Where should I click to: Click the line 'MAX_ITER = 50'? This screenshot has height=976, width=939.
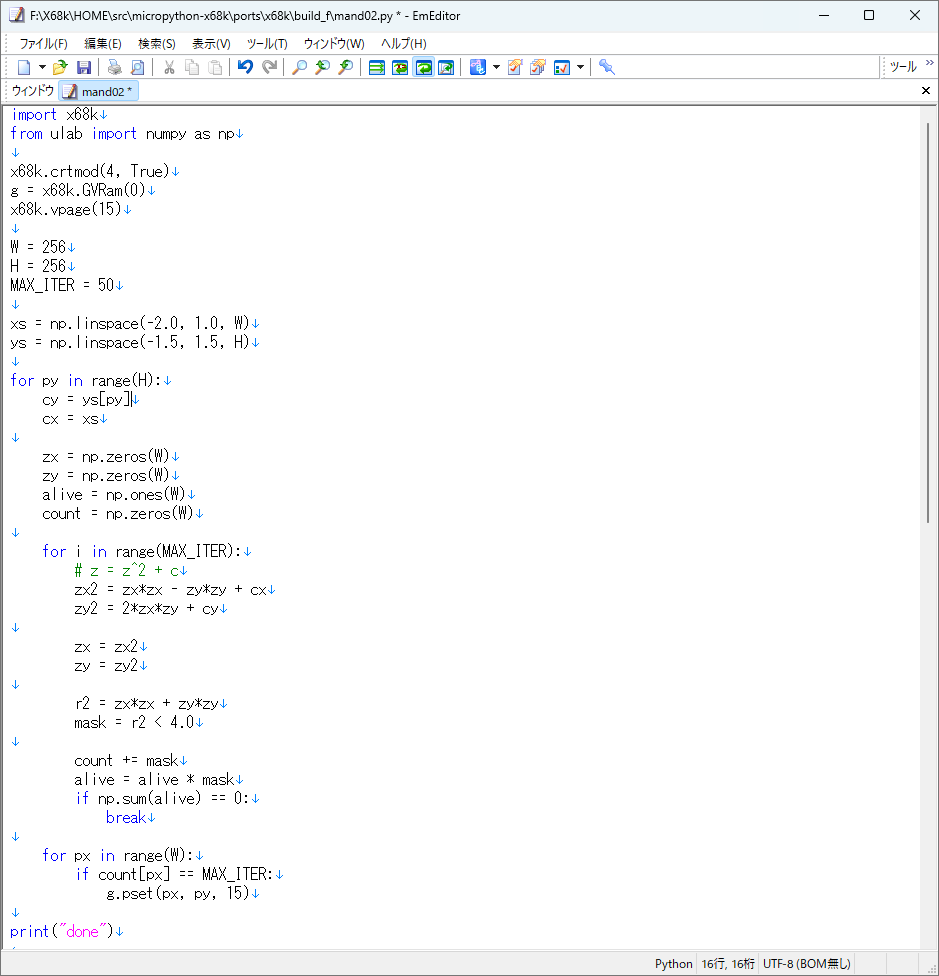coord(62,286)
